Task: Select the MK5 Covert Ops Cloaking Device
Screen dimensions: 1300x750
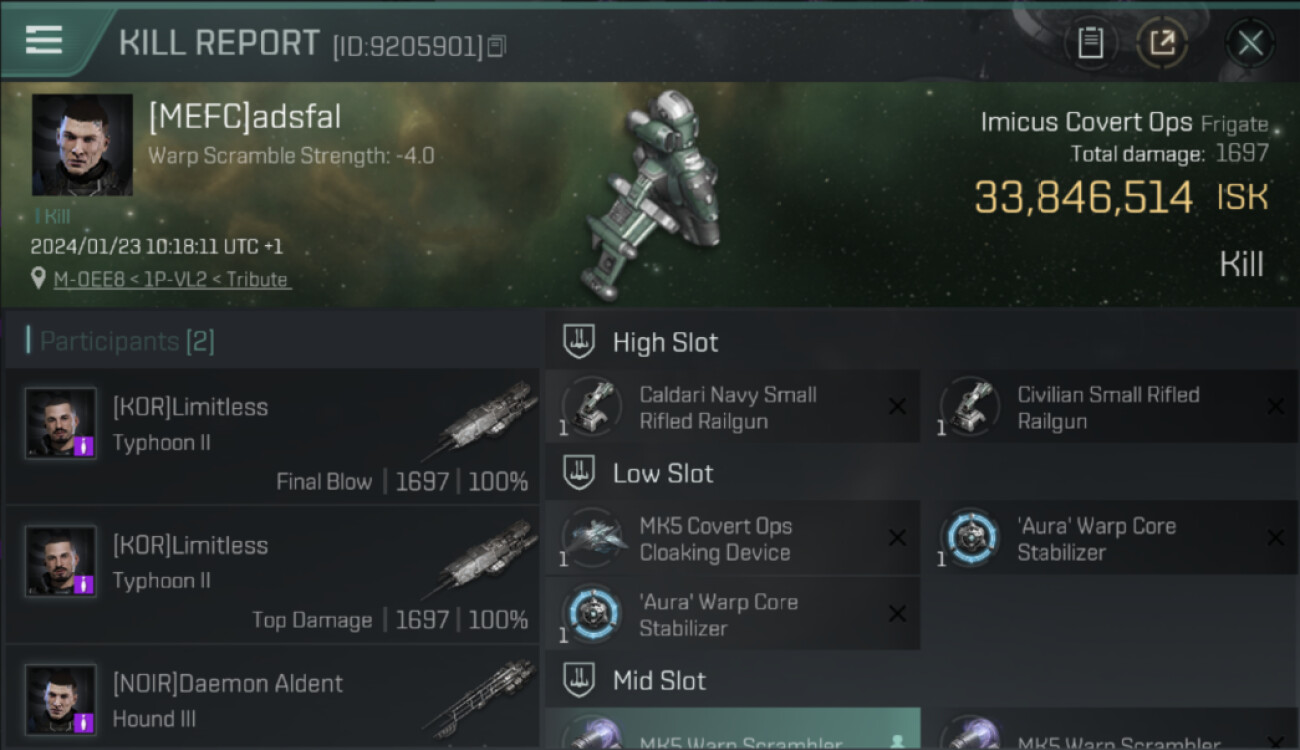Action: click(x=733, y=539)
